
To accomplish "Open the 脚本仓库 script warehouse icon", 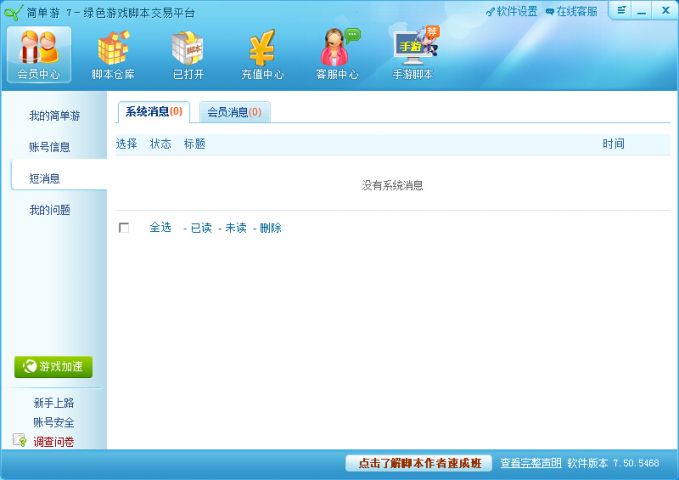I will coord(113,54).
